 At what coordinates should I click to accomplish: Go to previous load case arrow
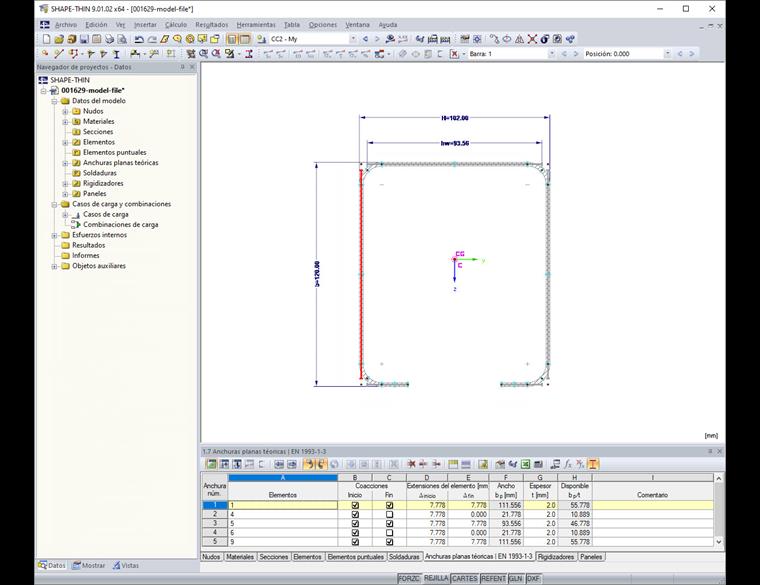[x=365, y=39]
